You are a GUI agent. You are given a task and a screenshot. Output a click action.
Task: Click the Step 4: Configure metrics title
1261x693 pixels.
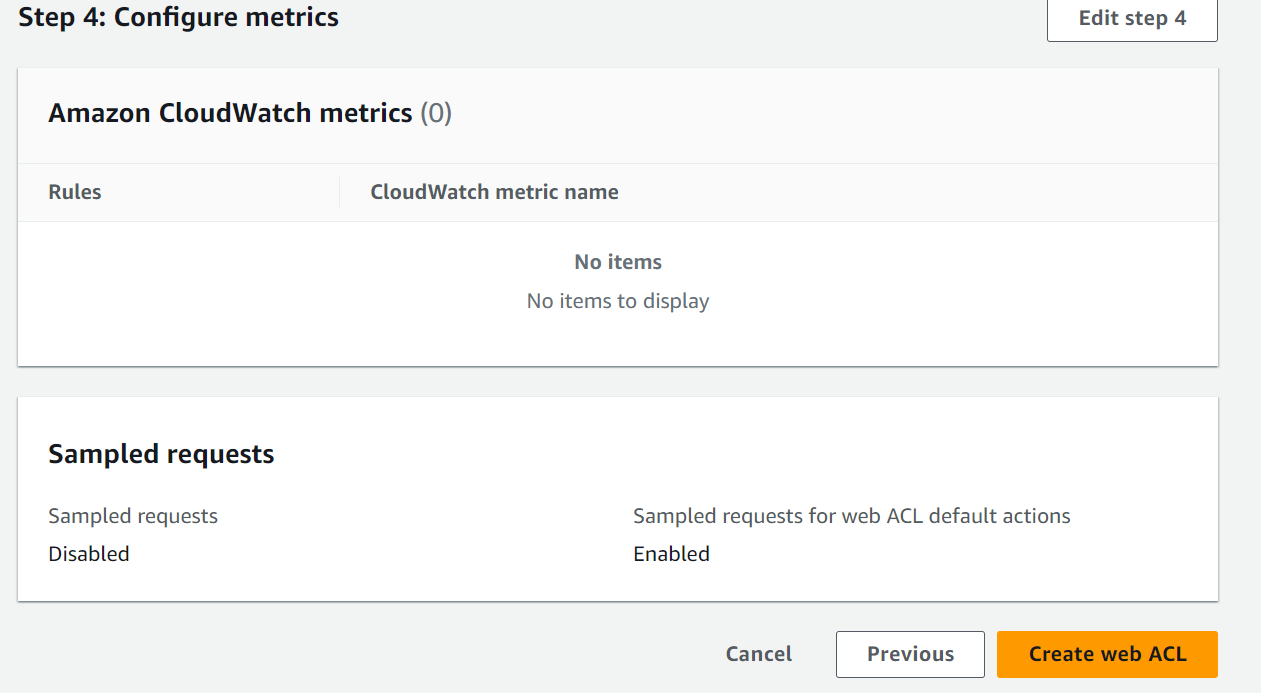pyautogui.click(x=179, y=17)
